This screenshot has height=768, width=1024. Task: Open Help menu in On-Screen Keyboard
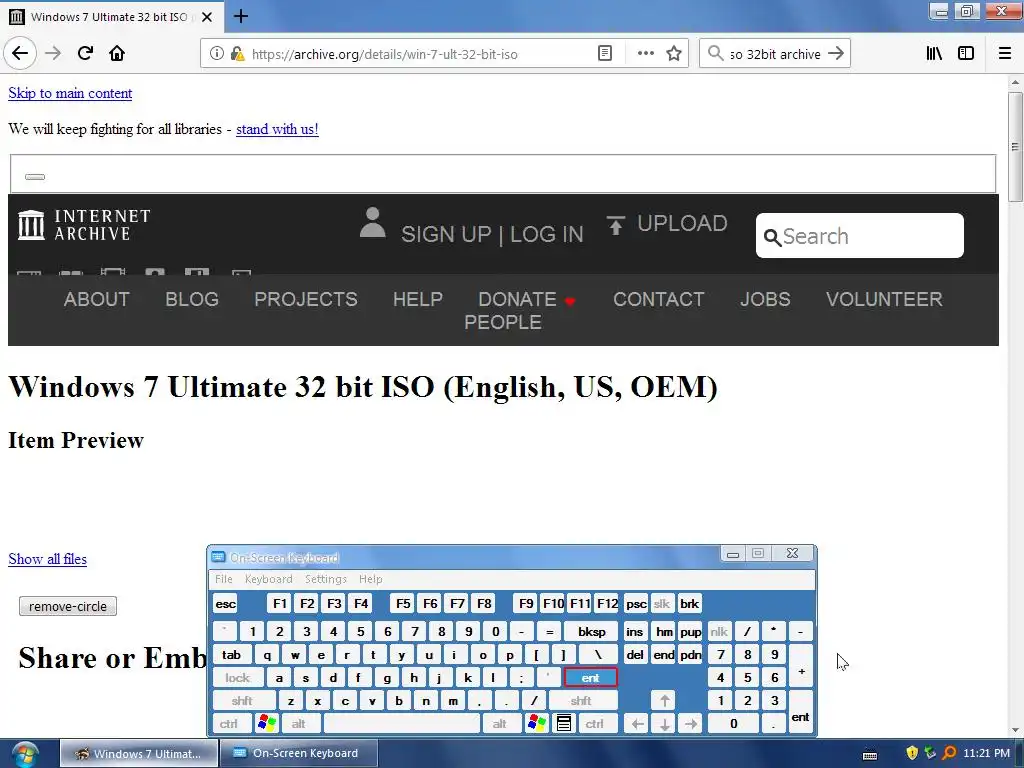point(370,579)
